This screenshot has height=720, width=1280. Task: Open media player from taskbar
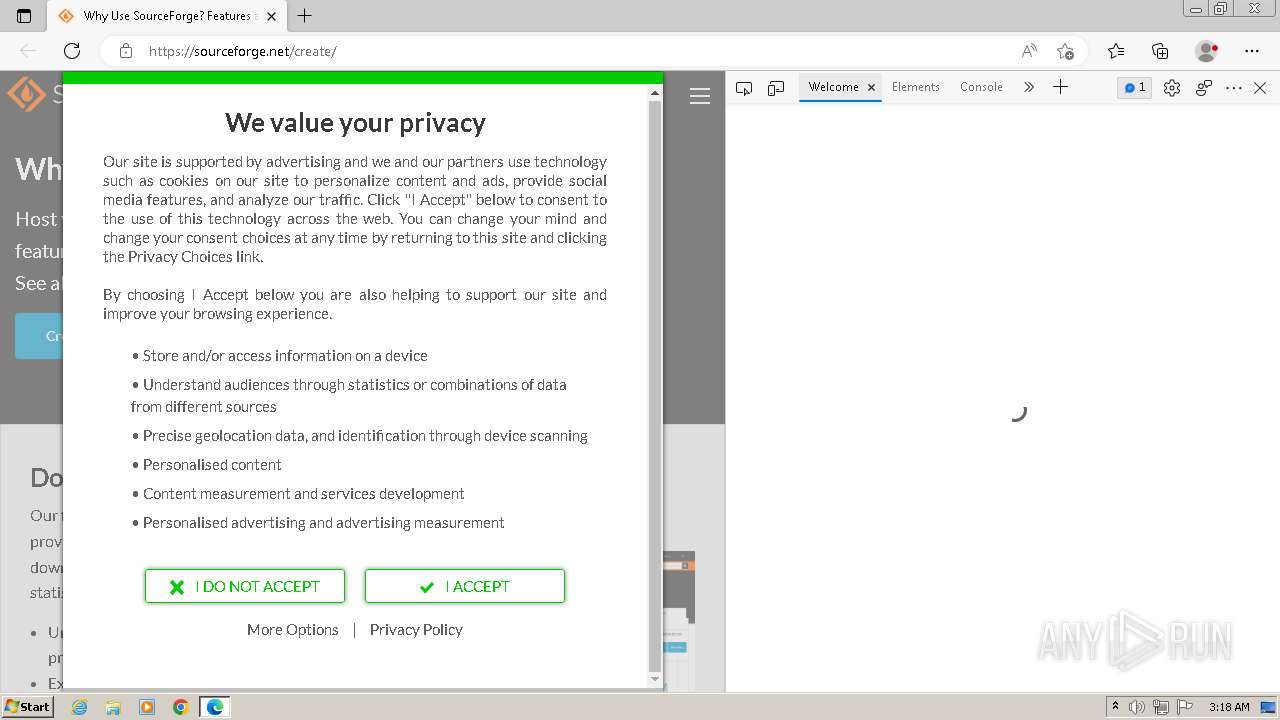click(147, 707)
